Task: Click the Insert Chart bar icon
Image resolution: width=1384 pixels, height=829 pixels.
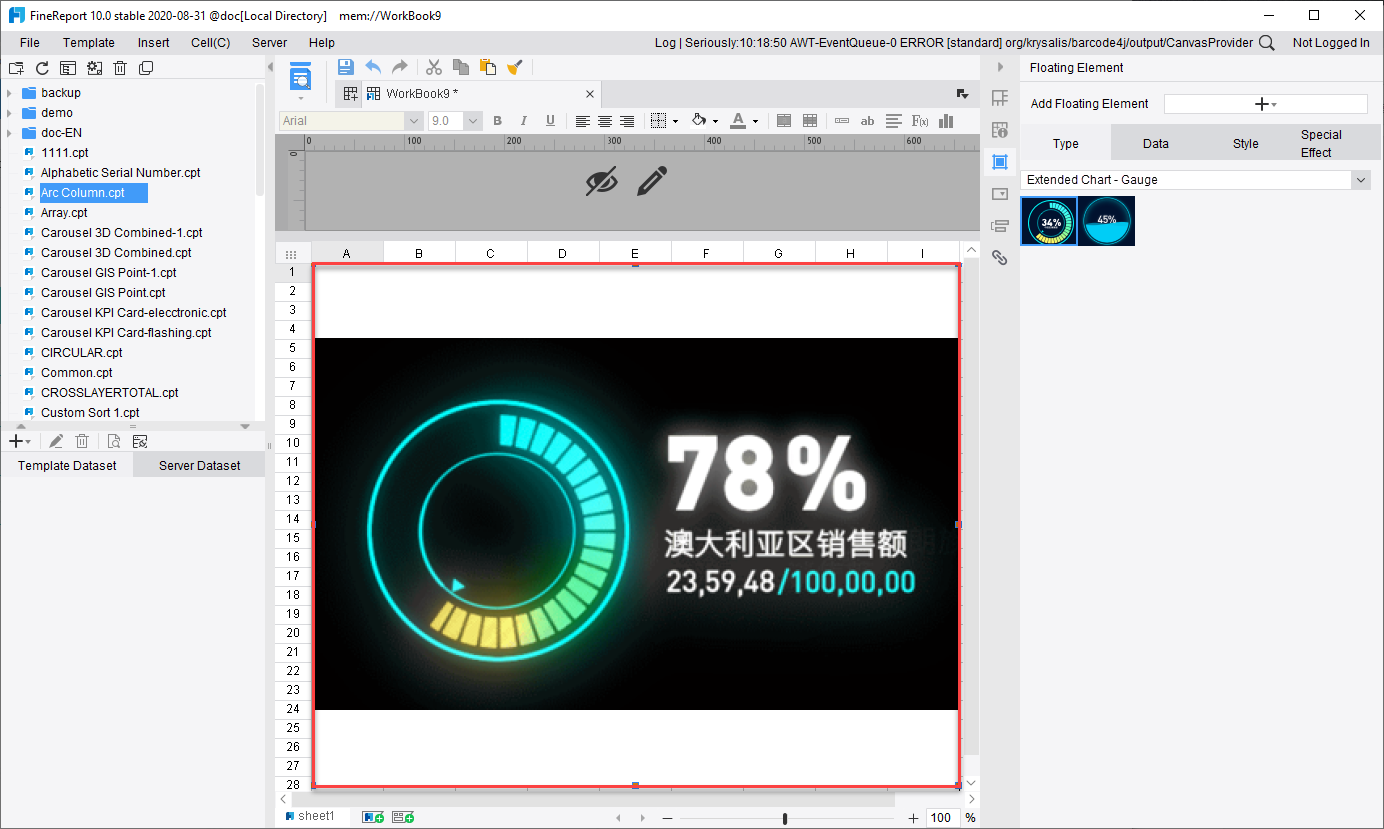Action: 947,121
